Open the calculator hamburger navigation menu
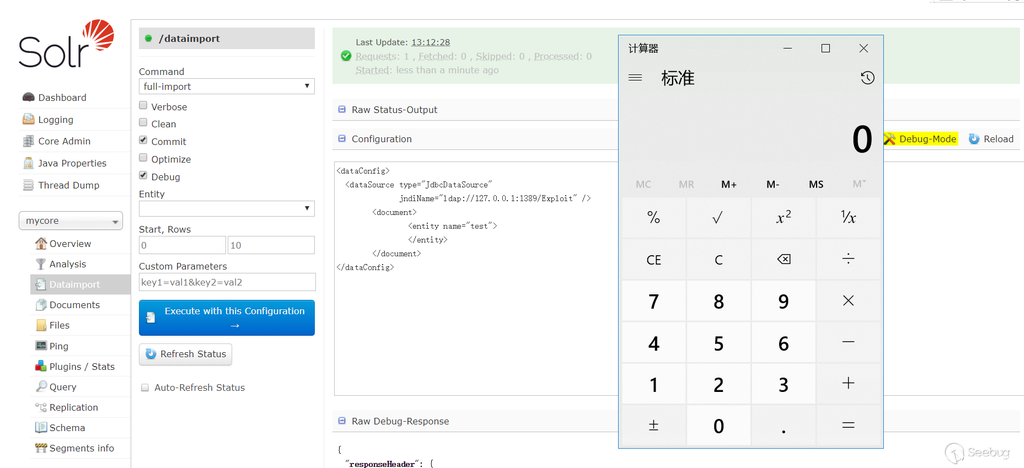The height and width of the screenshot is (468, 1024). coord(635,78)
